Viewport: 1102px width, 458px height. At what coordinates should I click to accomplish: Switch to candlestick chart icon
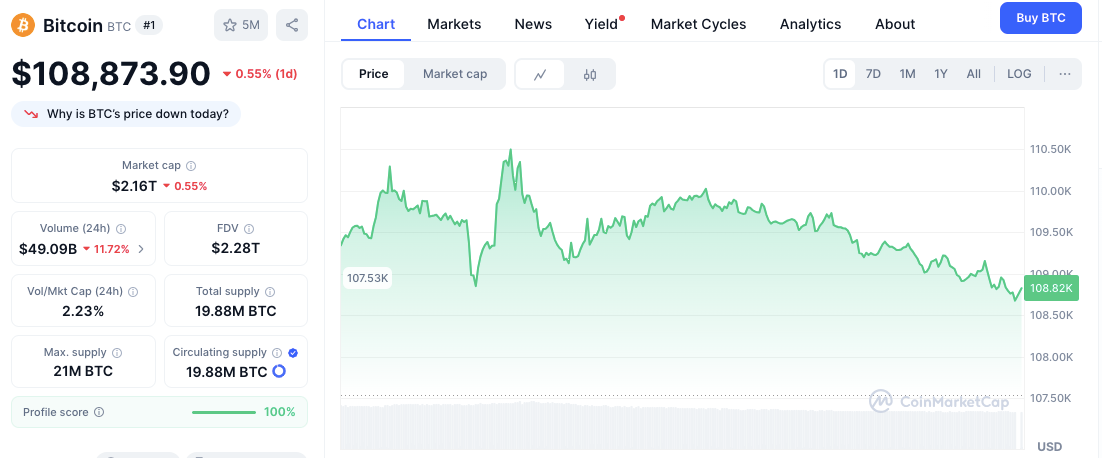(590, 74)
